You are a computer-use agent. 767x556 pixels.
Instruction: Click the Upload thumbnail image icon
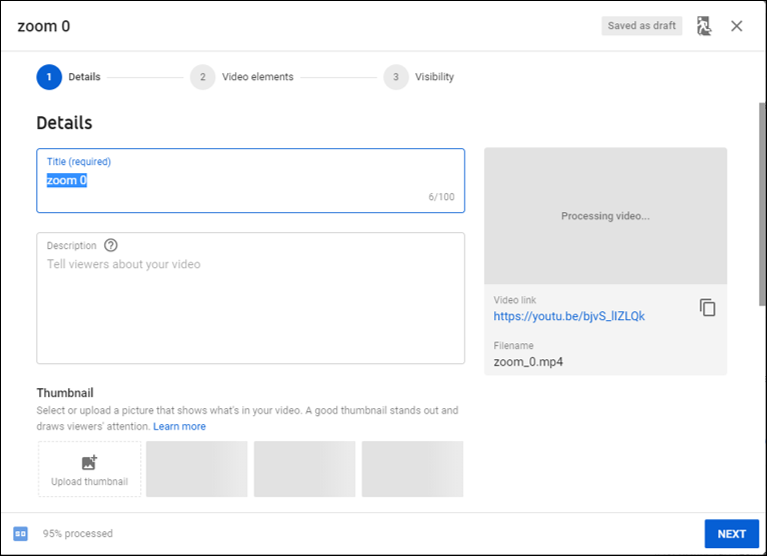click(90, 462)
